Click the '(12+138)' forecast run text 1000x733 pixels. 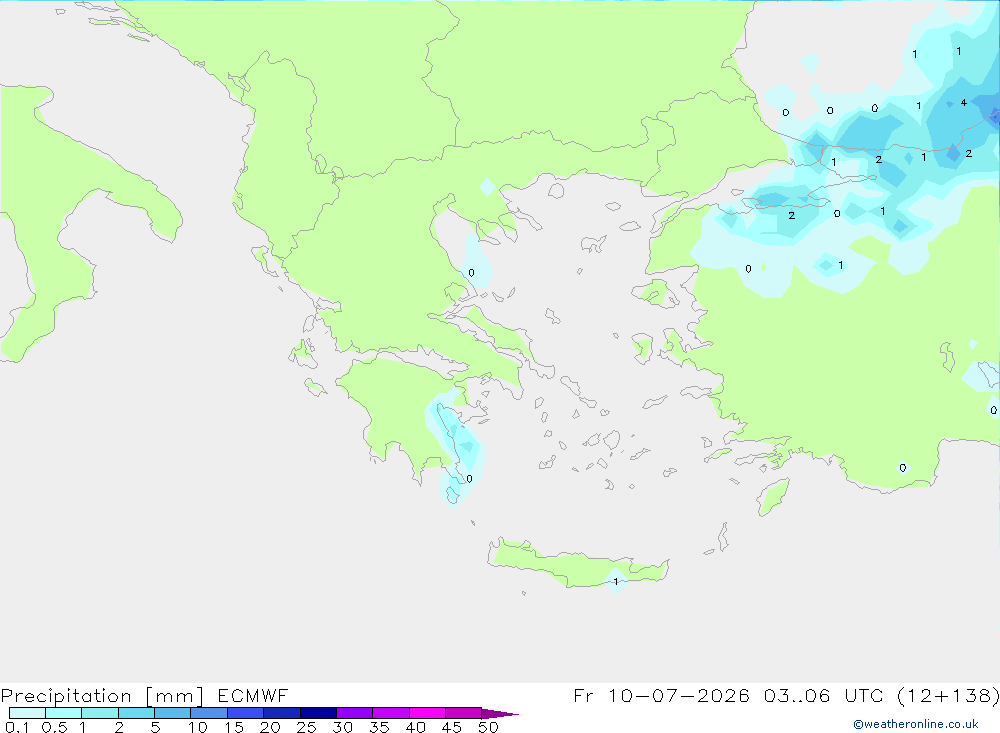(948, 695)
